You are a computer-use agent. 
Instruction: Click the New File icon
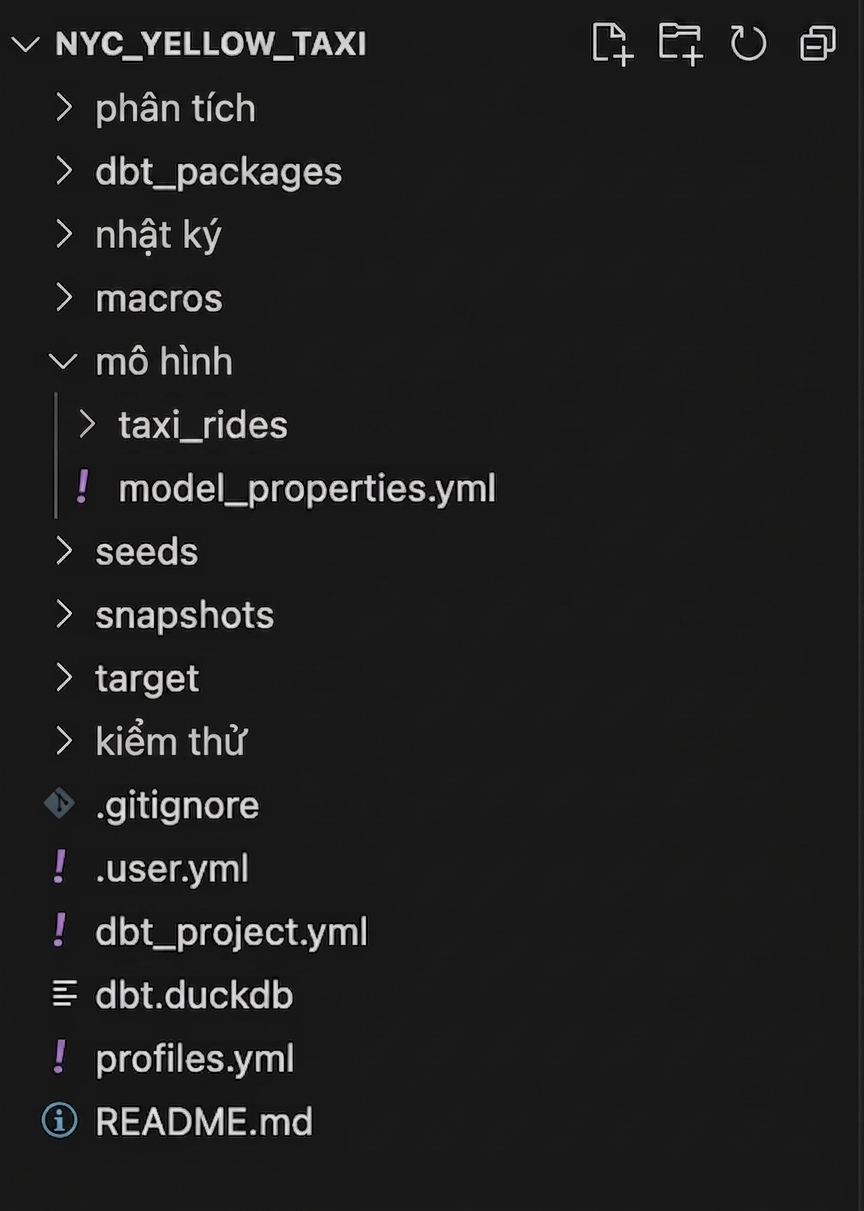point(612,44)
